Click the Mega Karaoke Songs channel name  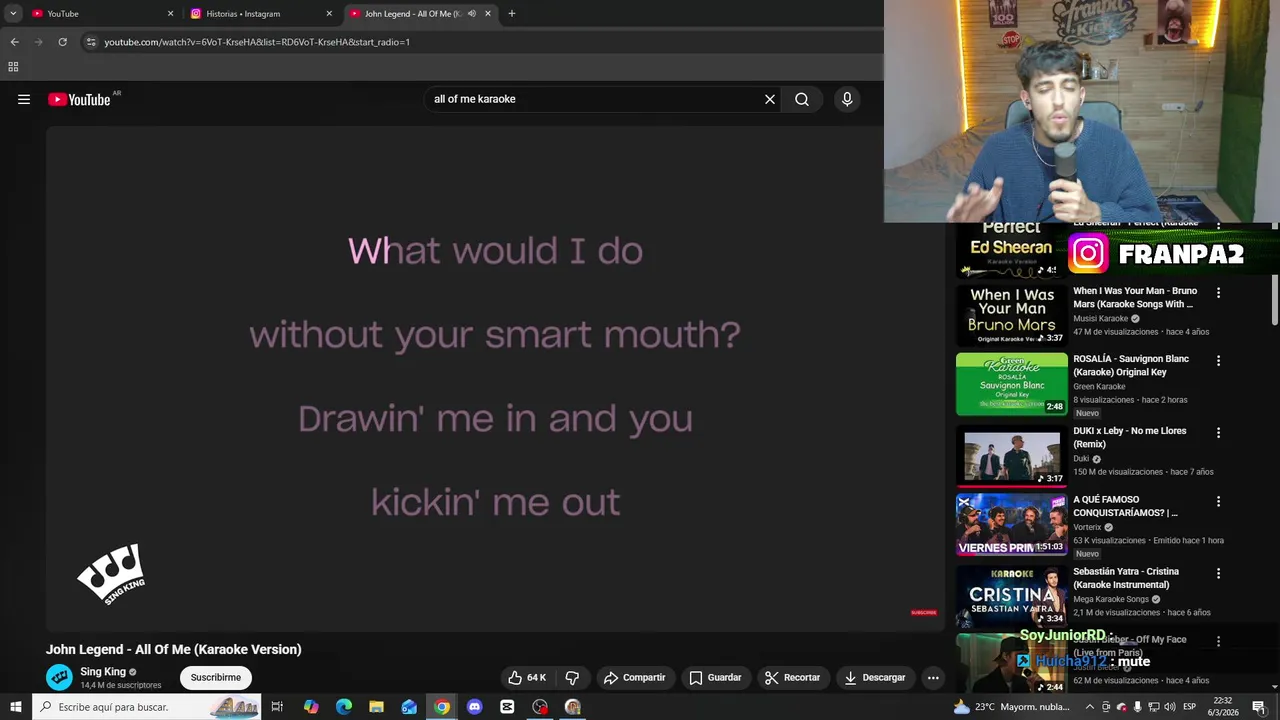coord(1111,599)
